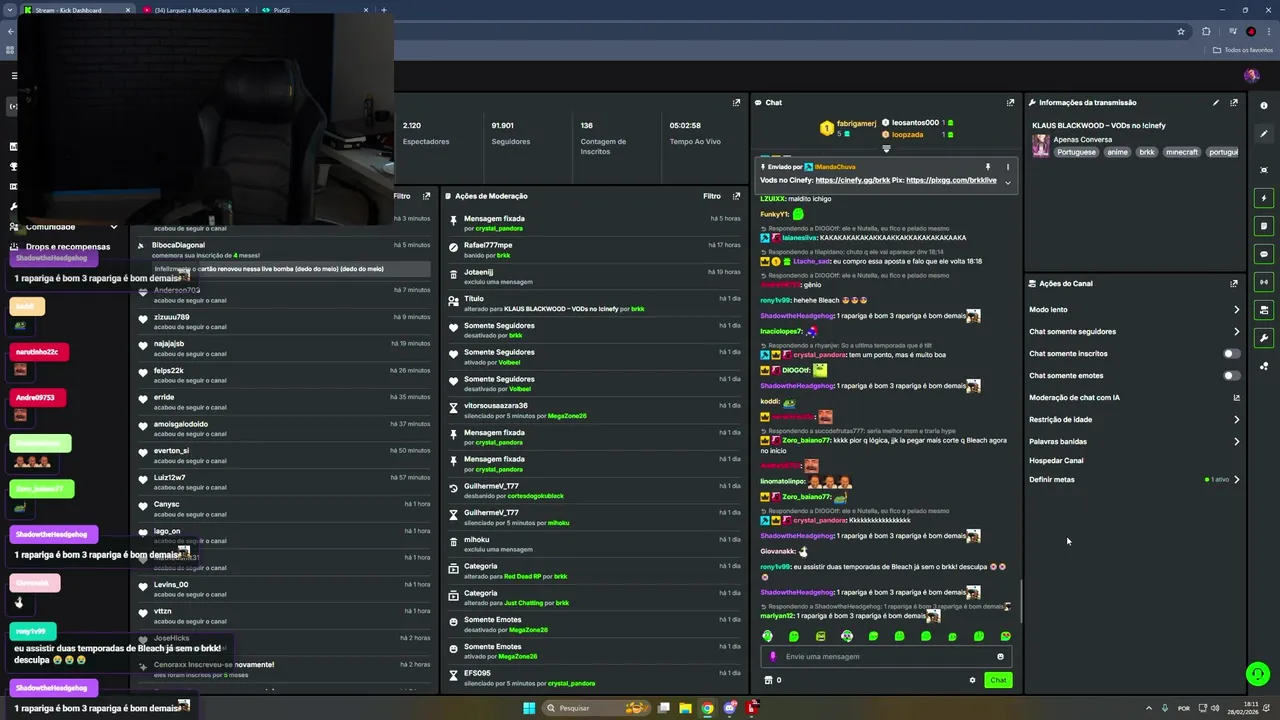Viewport: 1280px width, 720px height.
Task: Click the Windows taskbar search box
Action: point(597,708)
